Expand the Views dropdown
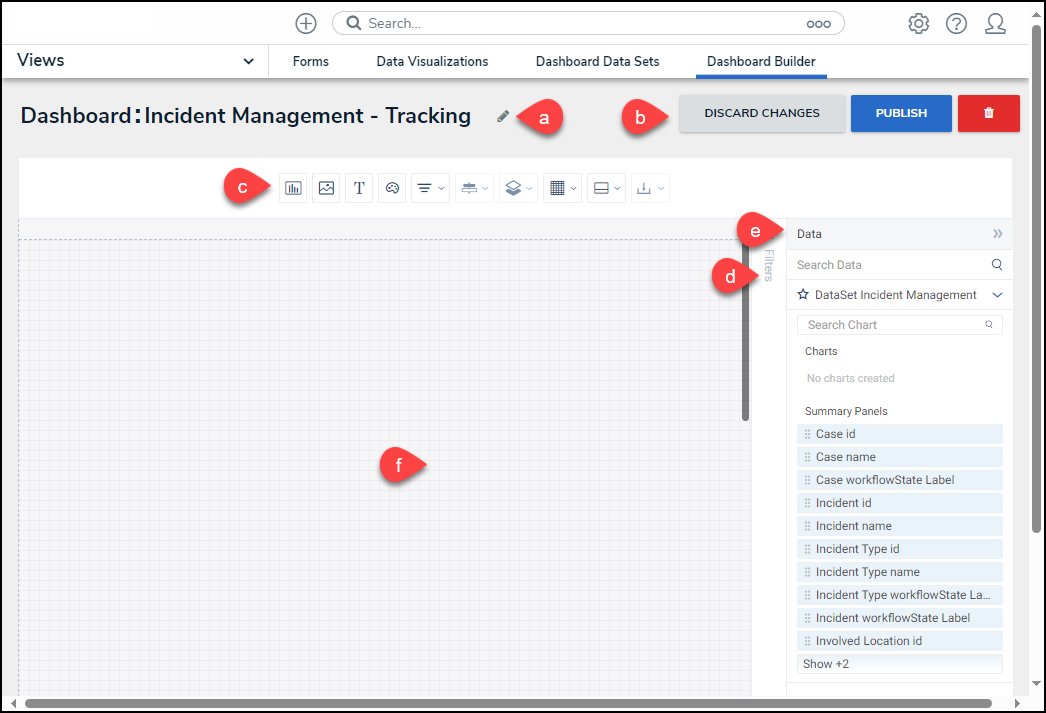 pos(248,61)
